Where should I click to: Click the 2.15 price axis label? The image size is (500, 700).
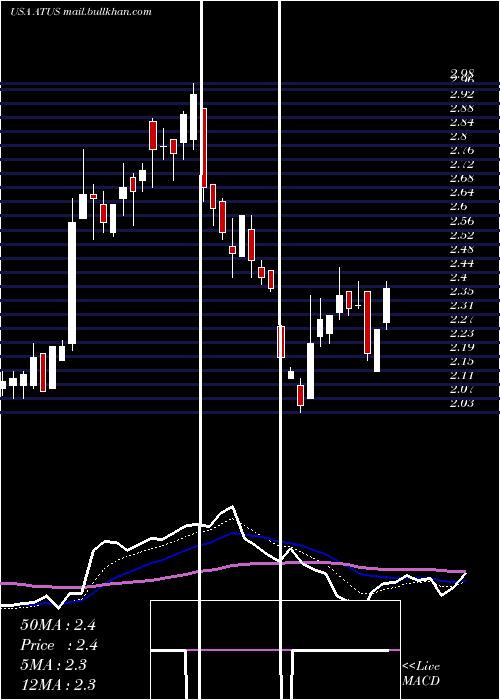(462, 361)
